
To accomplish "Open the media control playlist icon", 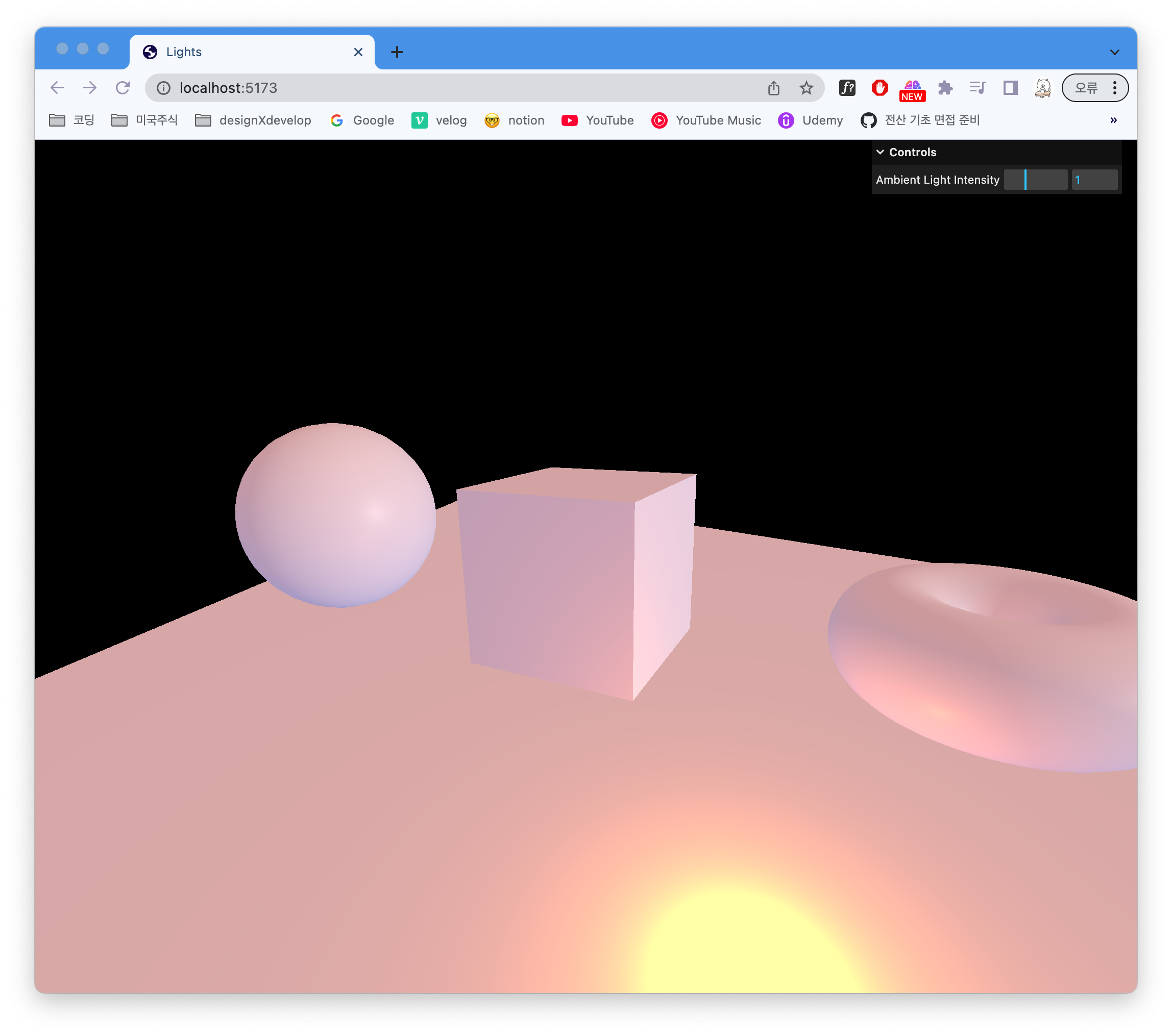I will coord(978,88).
